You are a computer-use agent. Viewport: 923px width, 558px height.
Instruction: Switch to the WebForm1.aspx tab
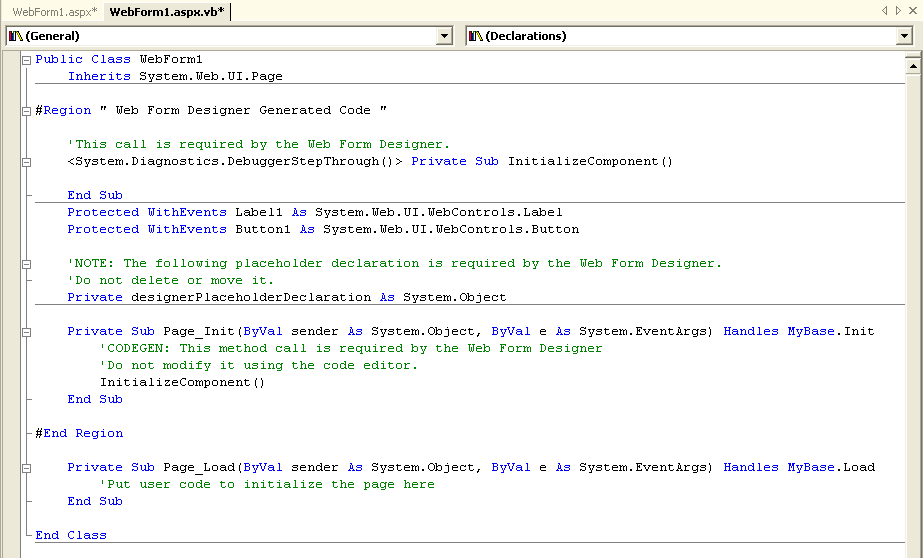click(54, 12)
